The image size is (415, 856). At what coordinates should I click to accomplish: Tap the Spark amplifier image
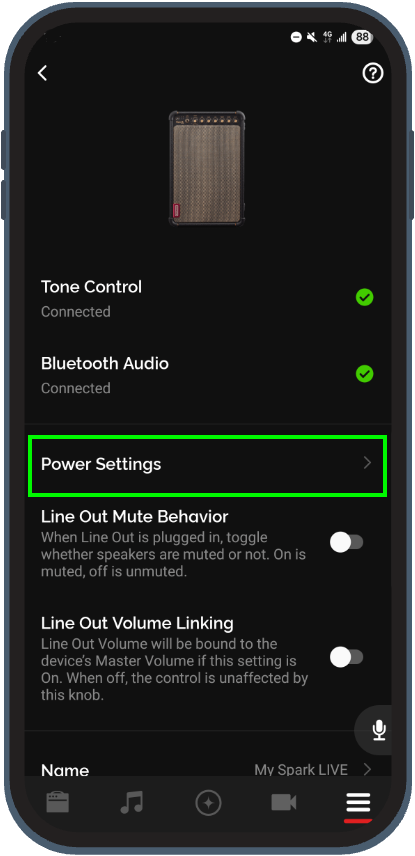[x=206, y=168]
